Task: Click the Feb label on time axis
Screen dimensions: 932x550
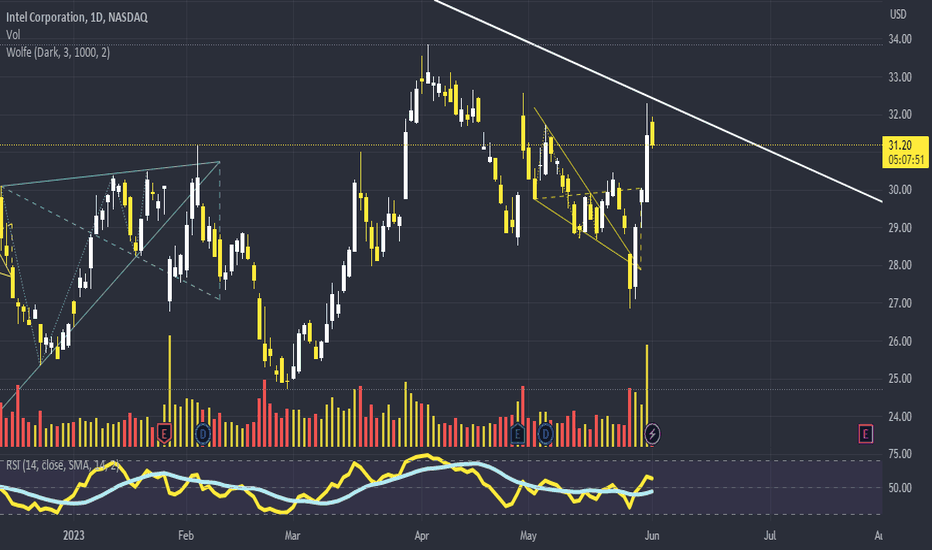Action: point(186,536)
